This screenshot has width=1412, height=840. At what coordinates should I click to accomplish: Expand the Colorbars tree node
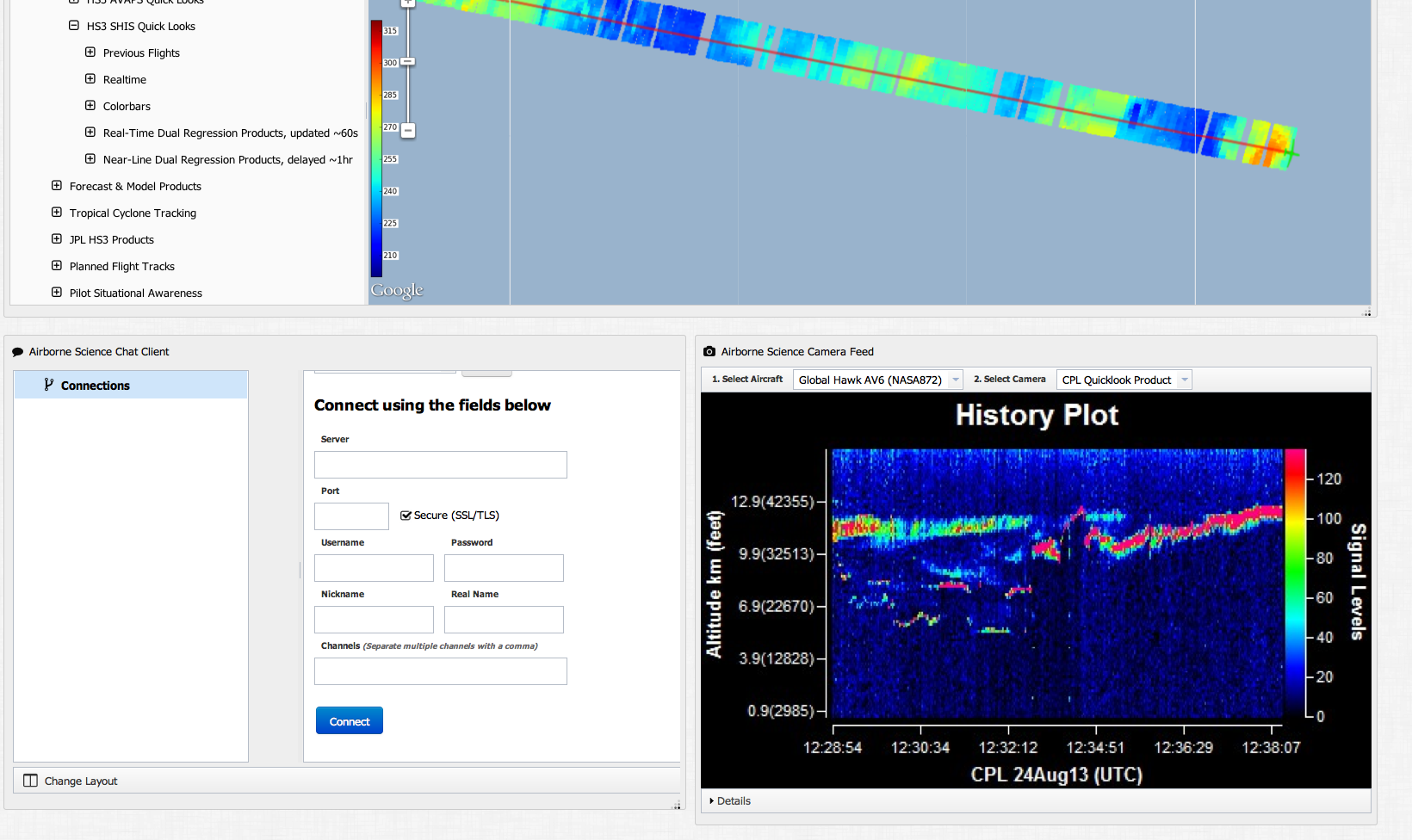(90, 106)
